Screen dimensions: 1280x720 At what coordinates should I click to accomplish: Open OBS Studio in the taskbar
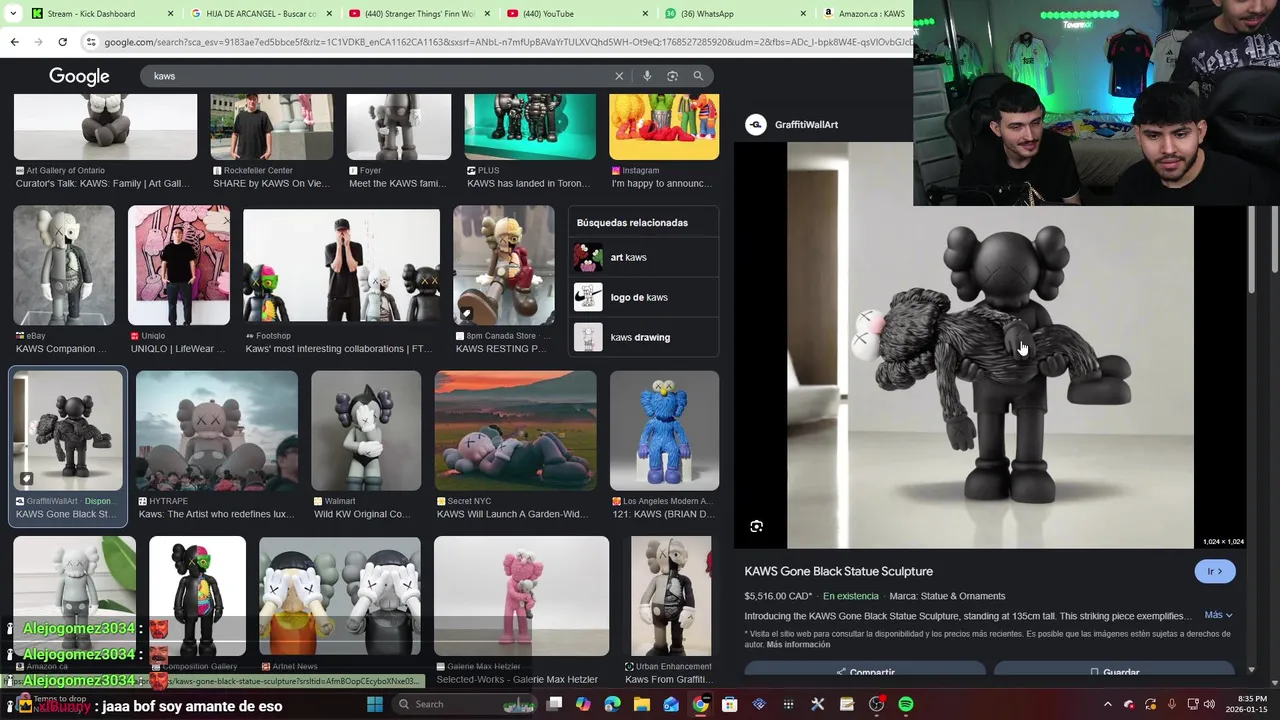click(876, 704)
